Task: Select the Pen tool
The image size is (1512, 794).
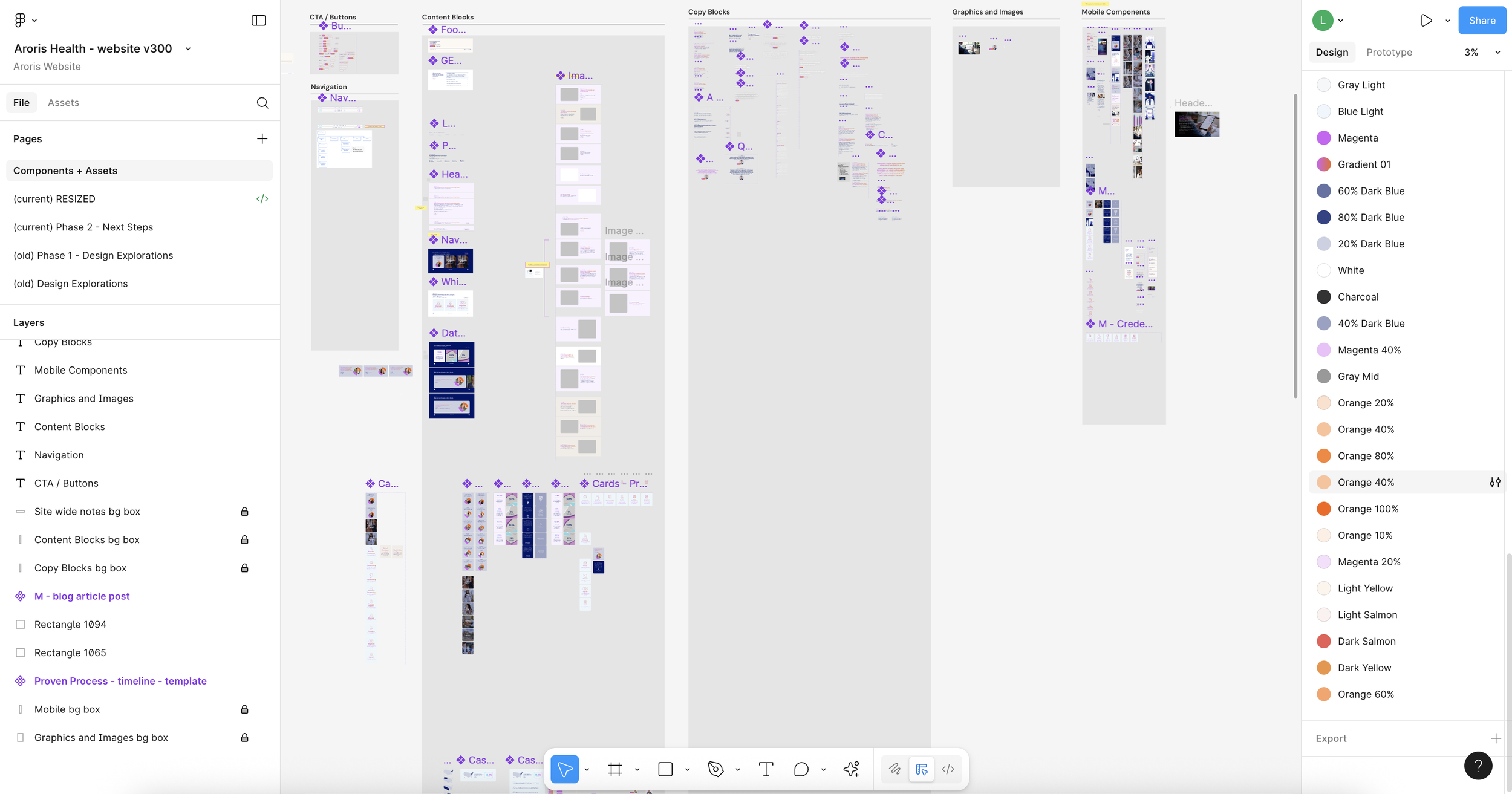Action: (x=715, y=769)
